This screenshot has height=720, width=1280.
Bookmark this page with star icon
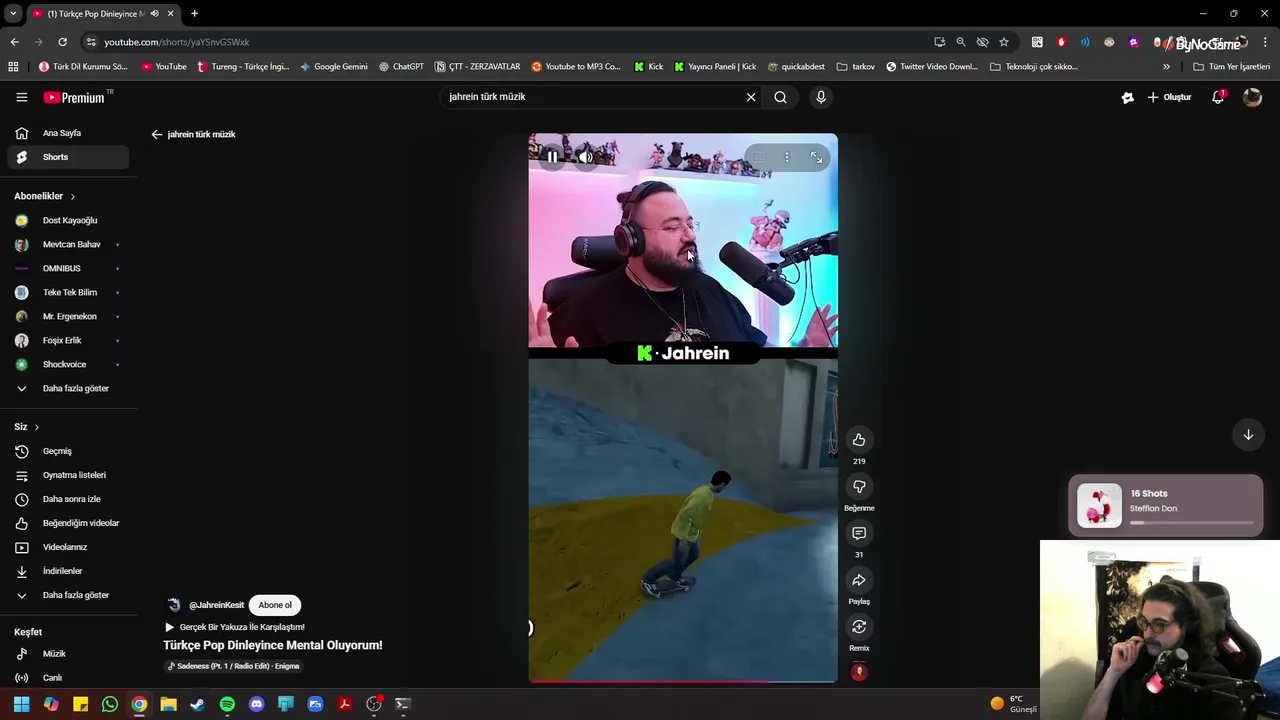(1004, 42)
